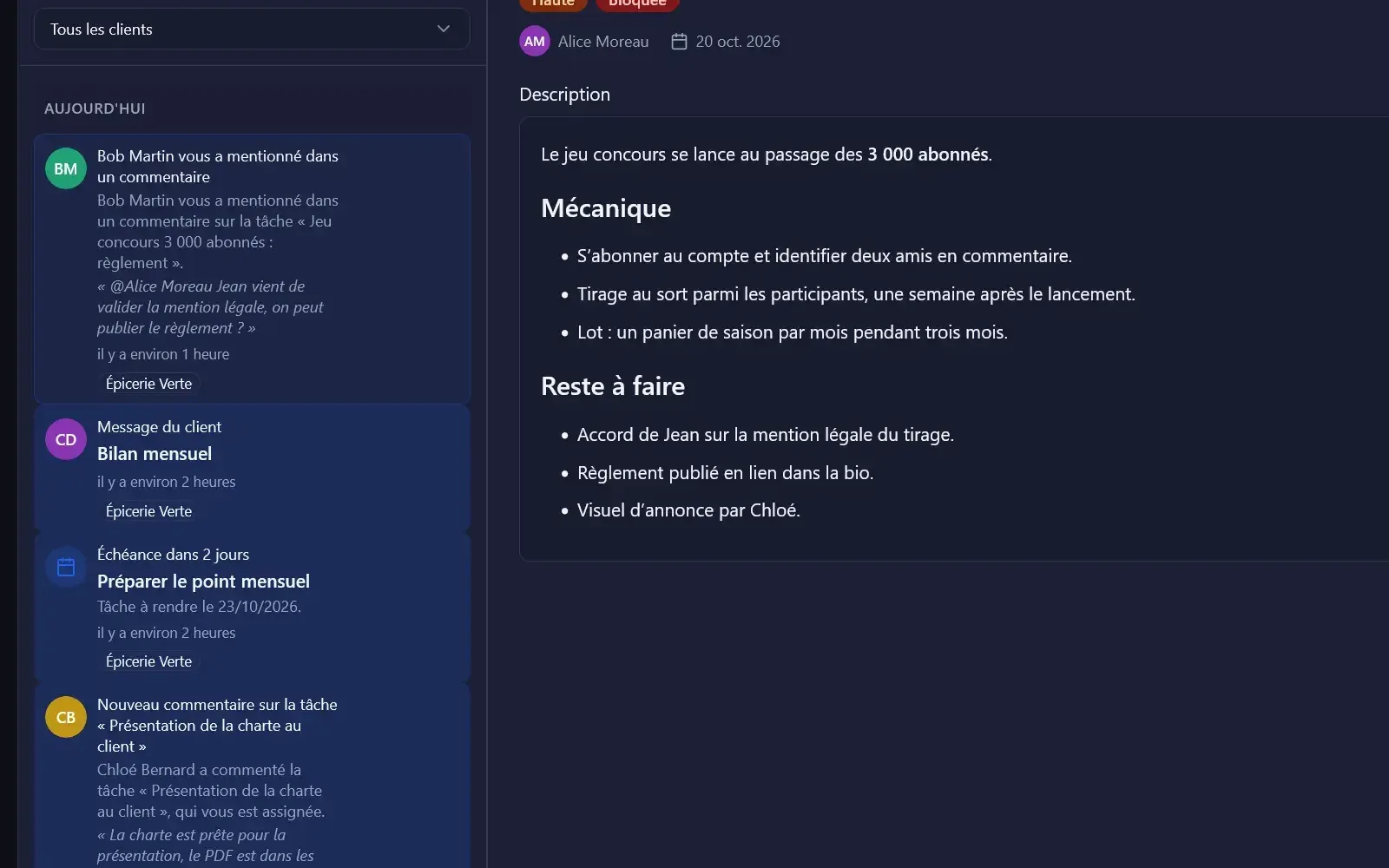Click bullet about Accord de Jean
1389x868 pixels.
click(765, 435)
